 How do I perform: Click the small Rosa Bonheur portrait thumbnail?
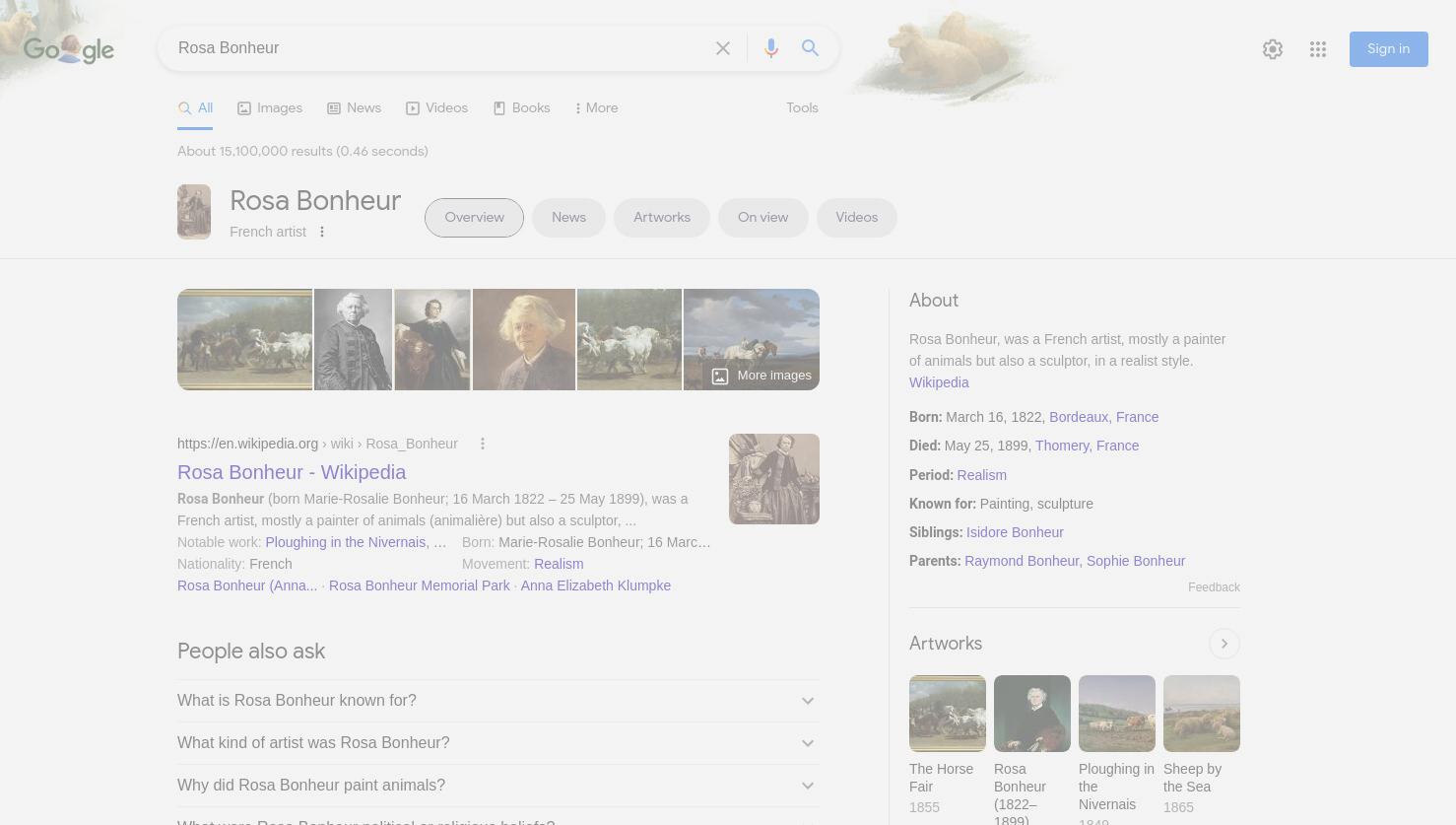[x=194, y=212]
